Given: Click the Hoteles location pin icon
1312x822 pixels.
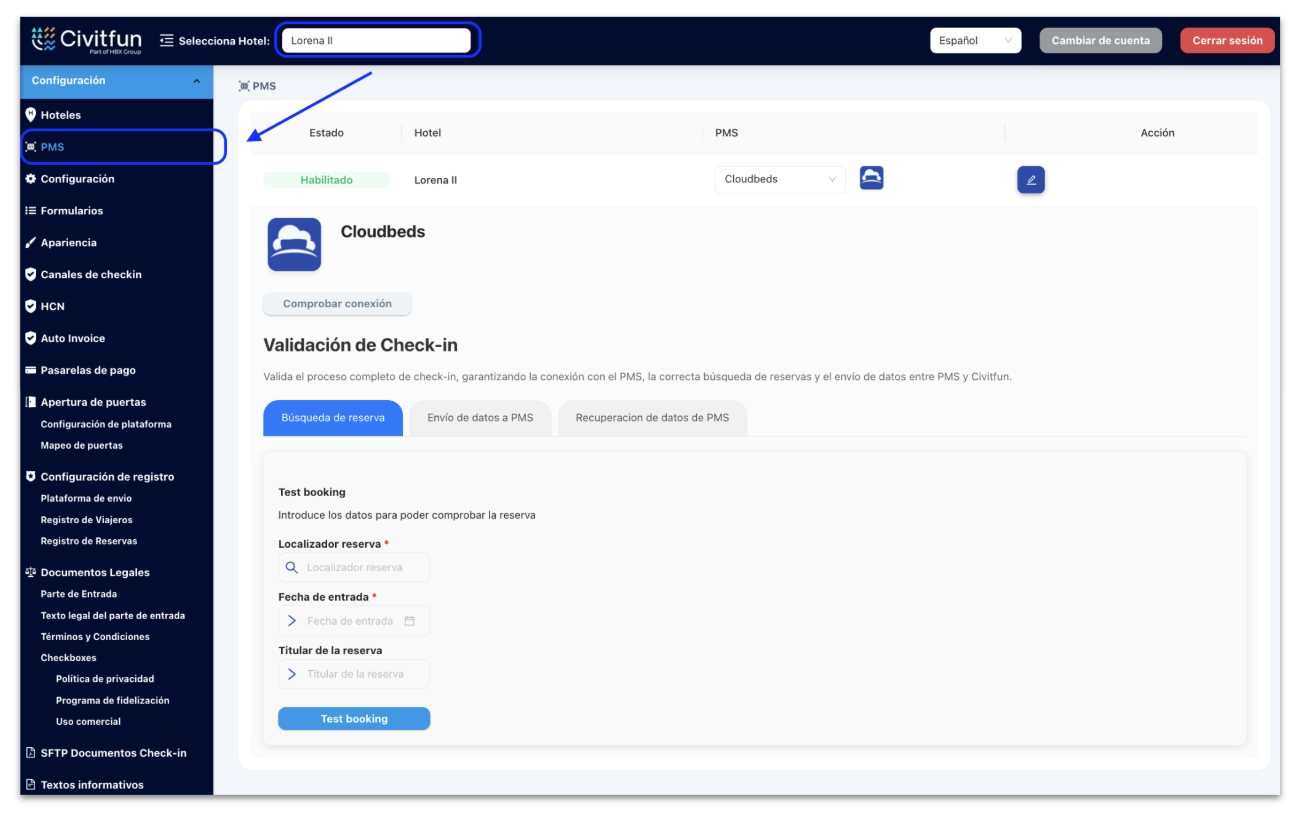Looking at the screenshot, I should point(33,114).
